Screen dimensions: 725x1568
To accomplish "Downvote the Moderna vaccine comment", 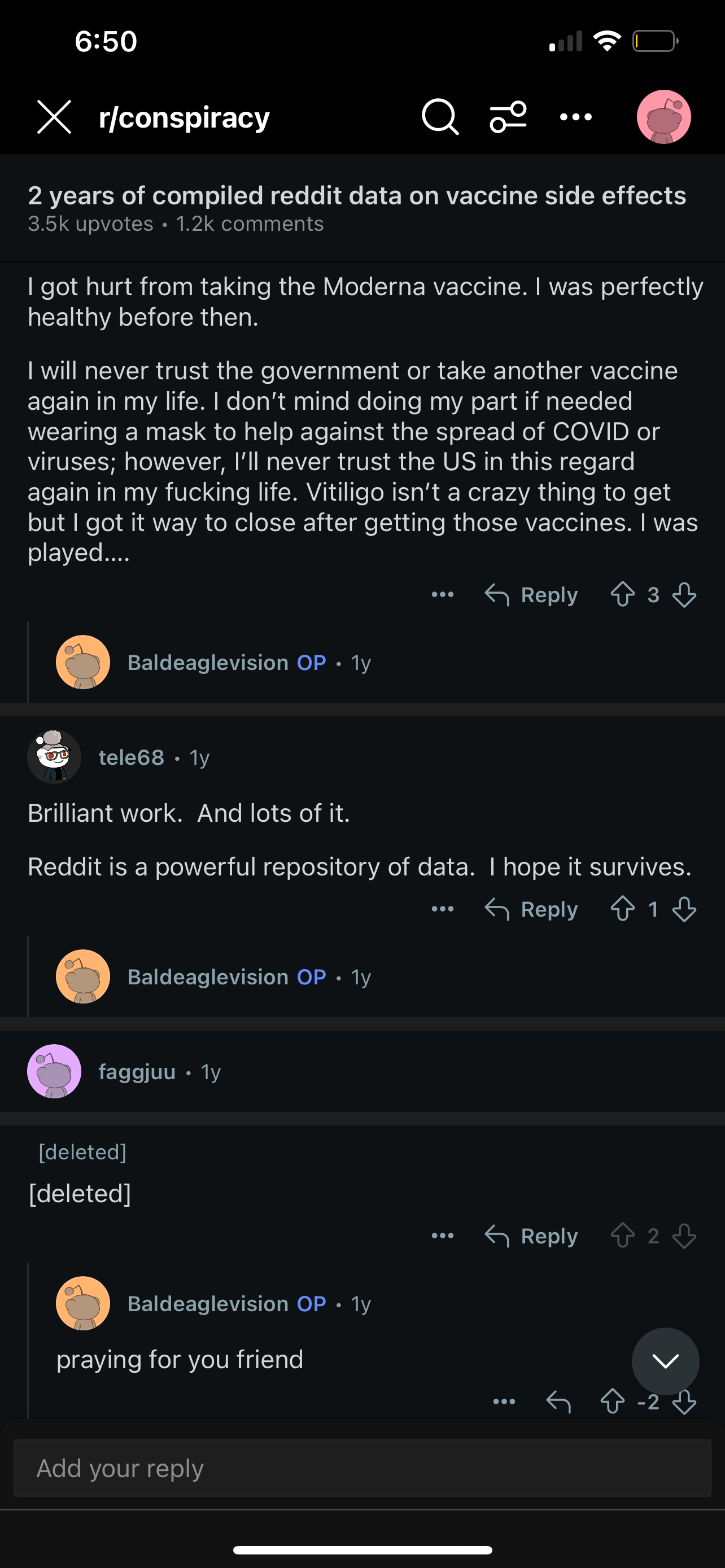I will coord(684,595).
